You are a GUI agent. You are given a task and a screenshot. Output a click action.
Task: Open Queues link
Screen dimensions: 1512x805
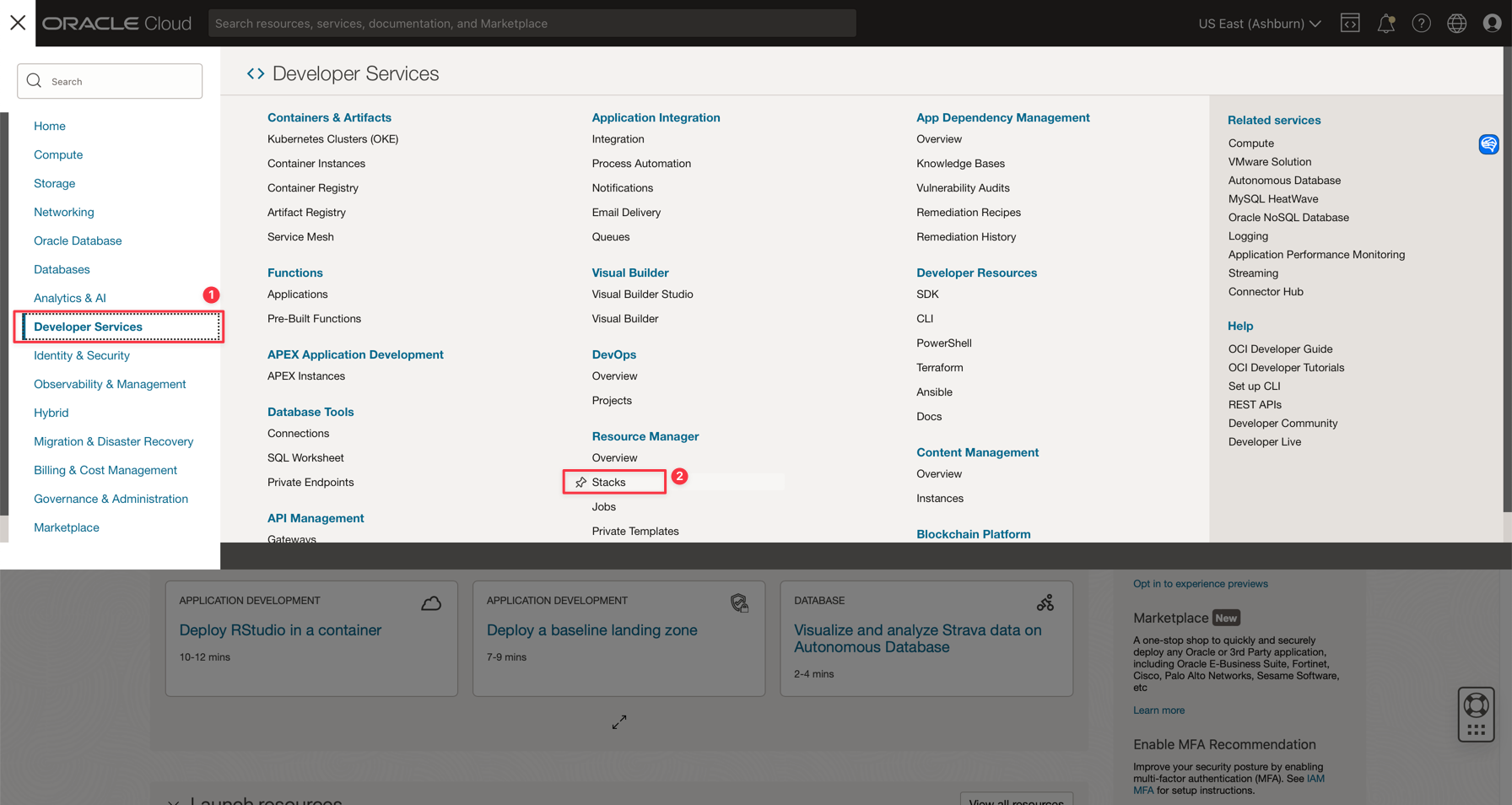point(611,237)
